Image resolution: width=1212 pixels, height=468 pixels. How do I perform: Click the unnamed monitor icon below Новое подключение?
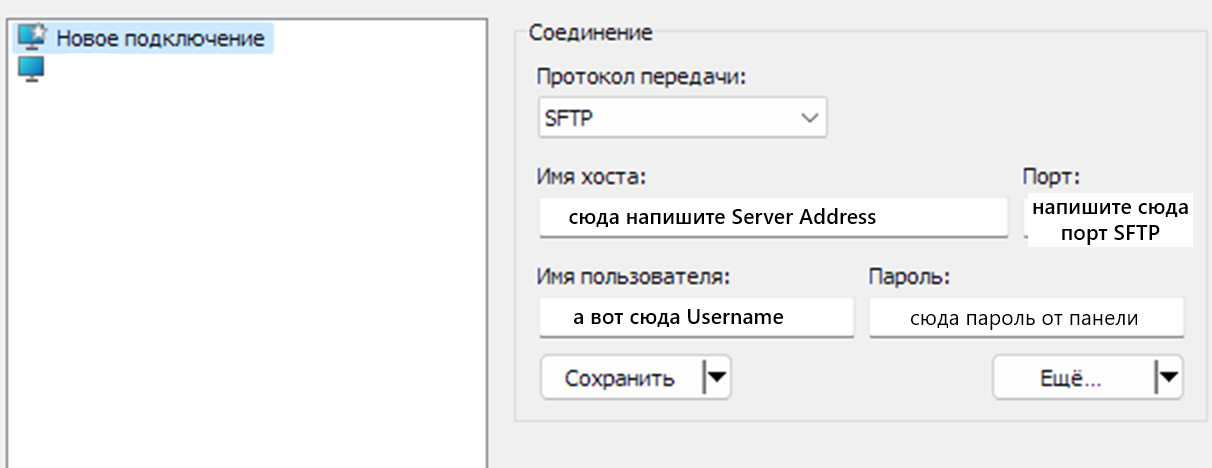[x=32, y=70]
